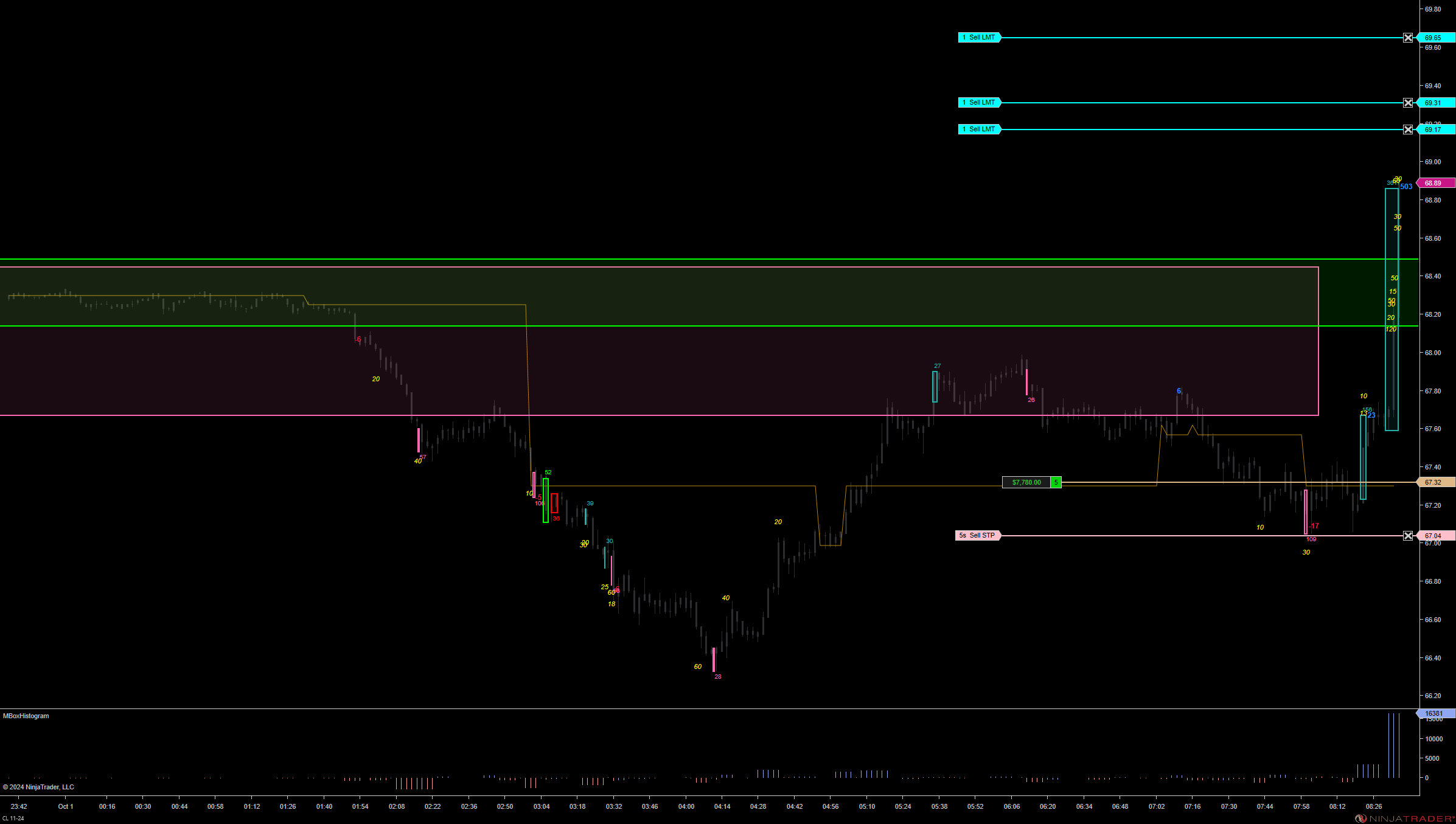The width and height of the screenshot is (1456, 824).
Task: Click the 68.89 current price marker
Action: [1435, 183]
